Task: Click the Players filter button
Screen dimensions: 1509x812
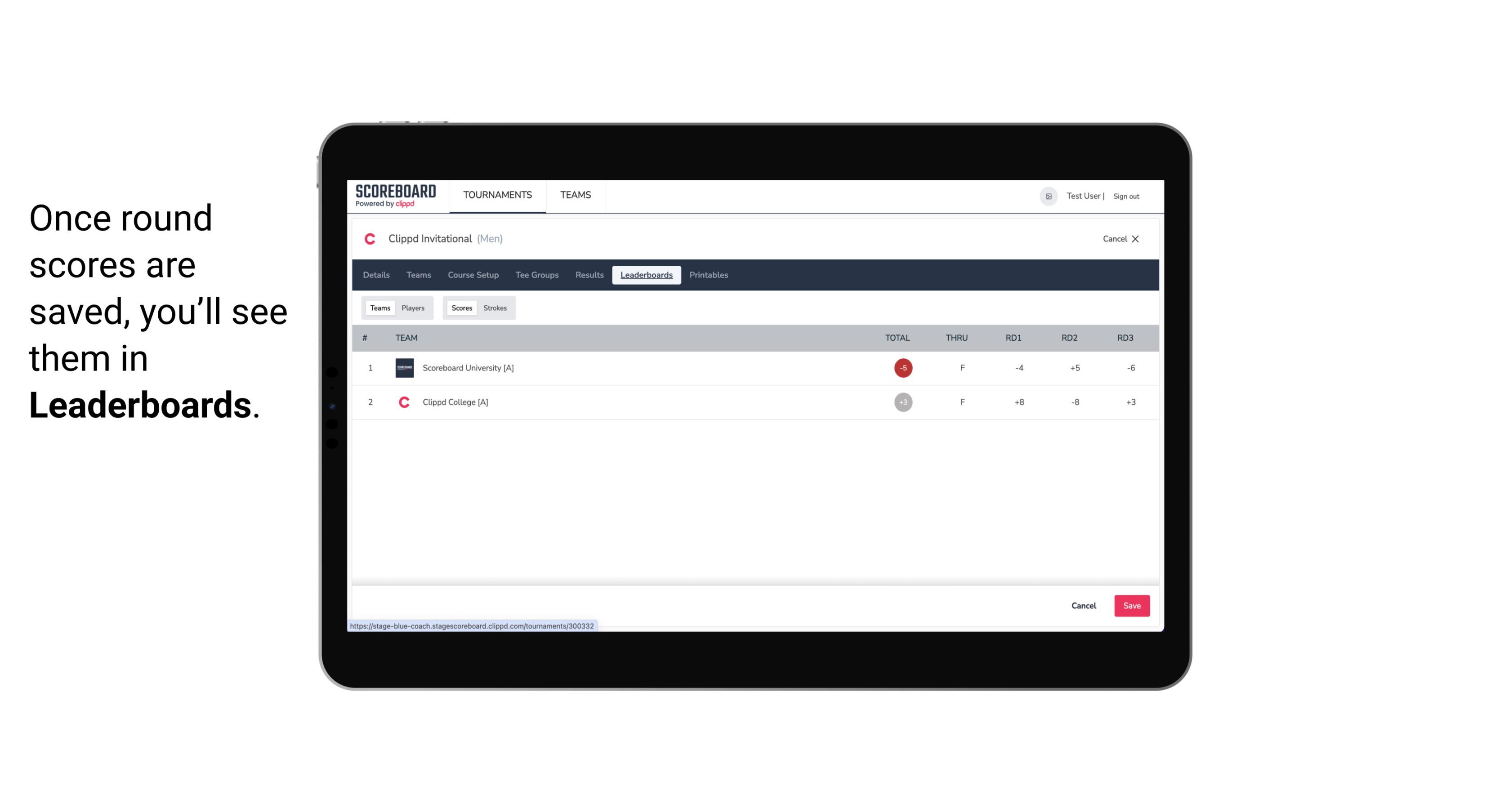Action: [413, 308]
